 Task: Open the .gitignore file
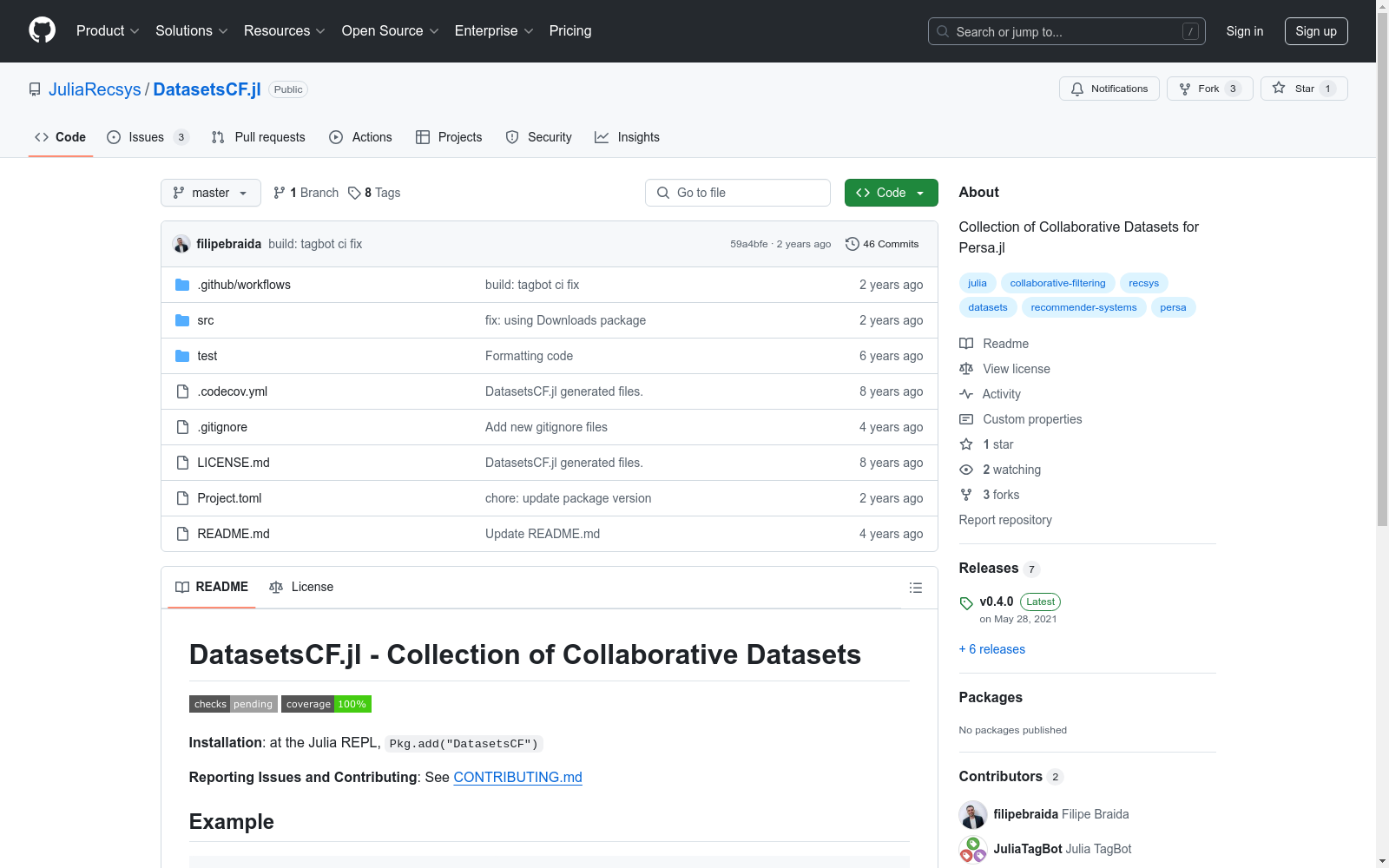click(222, 427)
